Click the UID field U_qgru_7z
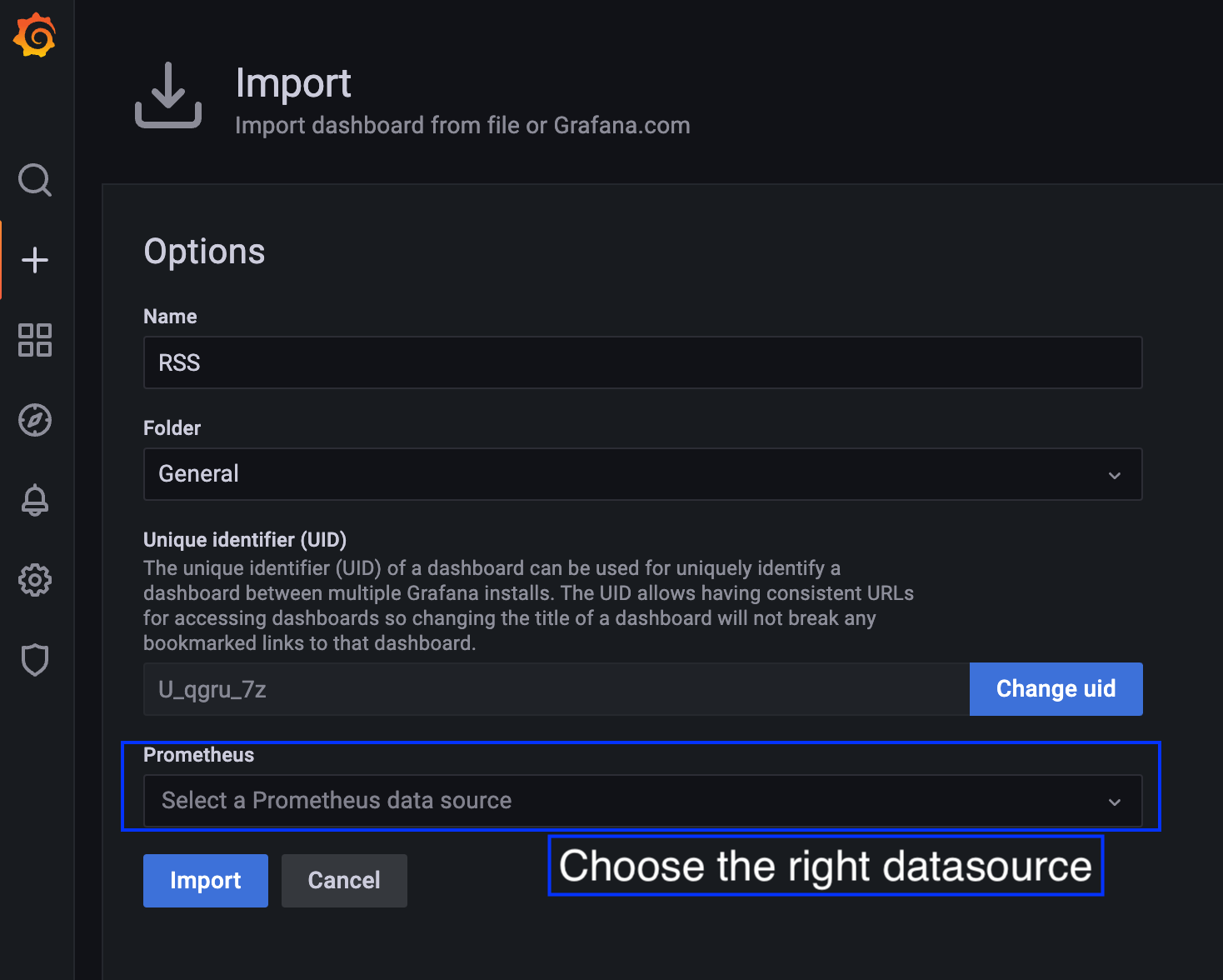 pyautogui.click(x=557, y=689)
